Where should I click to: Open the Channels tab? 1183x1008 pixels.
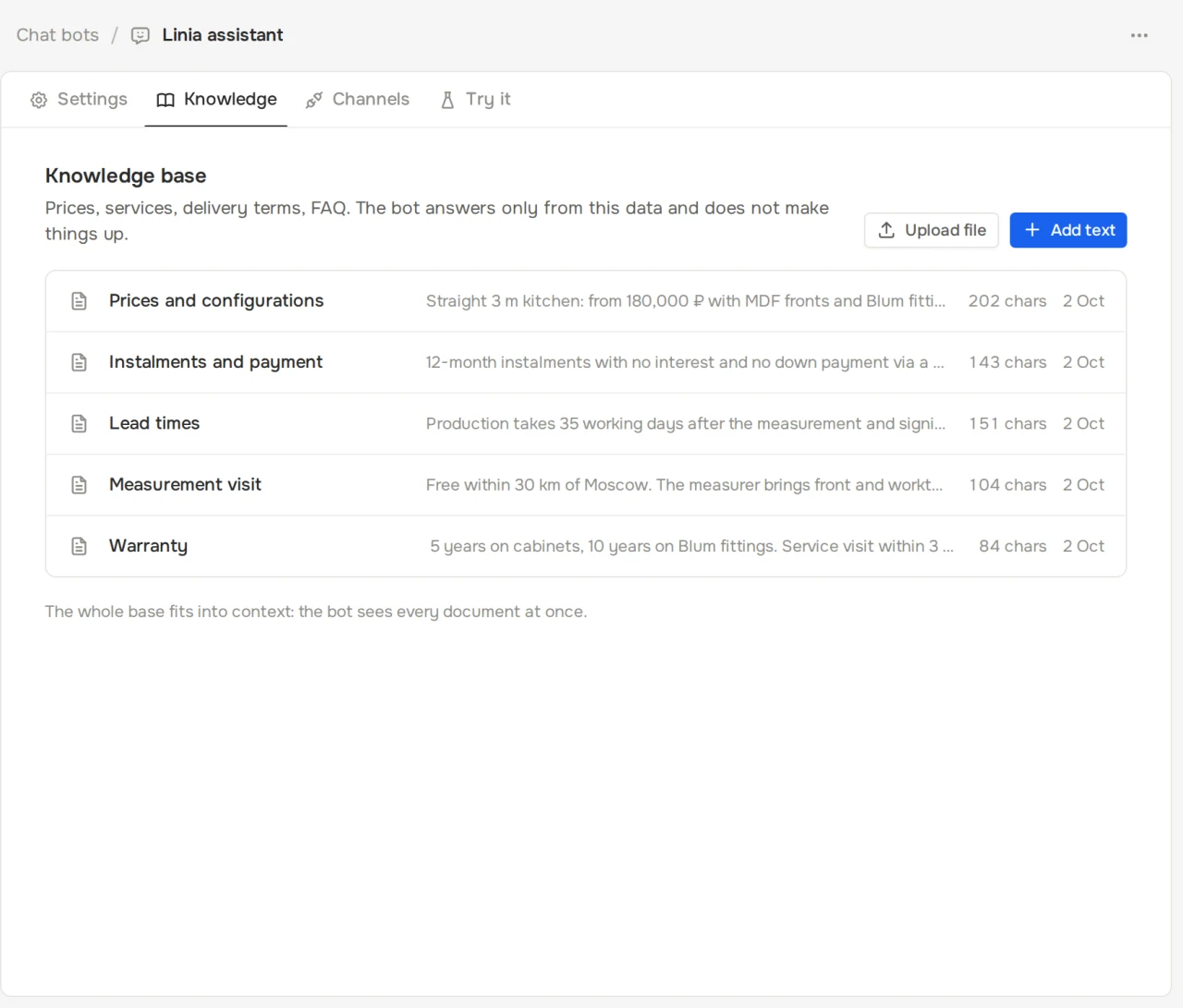pos(358,99)
